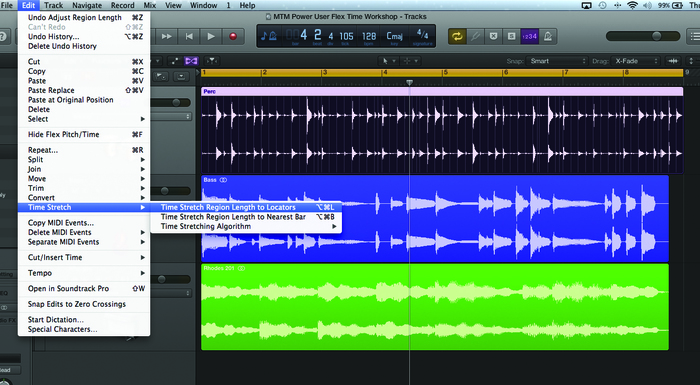
Task: Go to beginning with the transport button
Action: (x=189, y=36)
